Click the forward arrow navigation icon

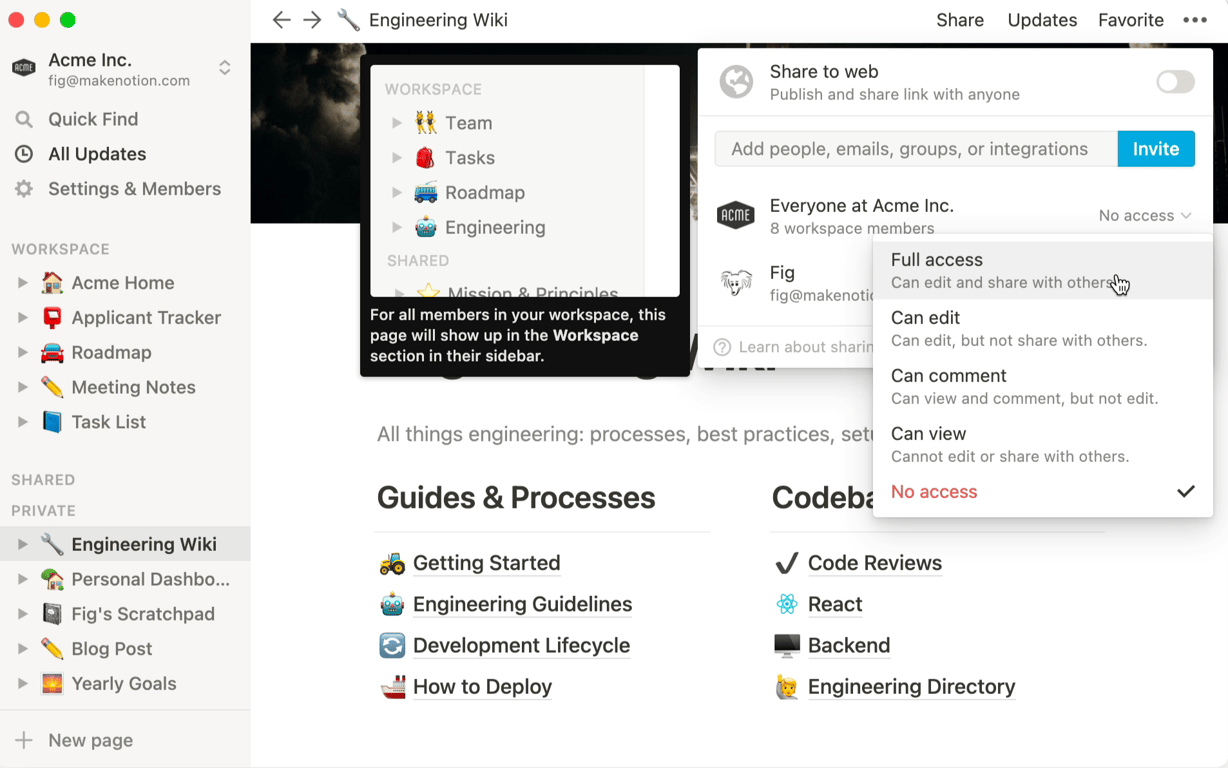pos(312,20)
